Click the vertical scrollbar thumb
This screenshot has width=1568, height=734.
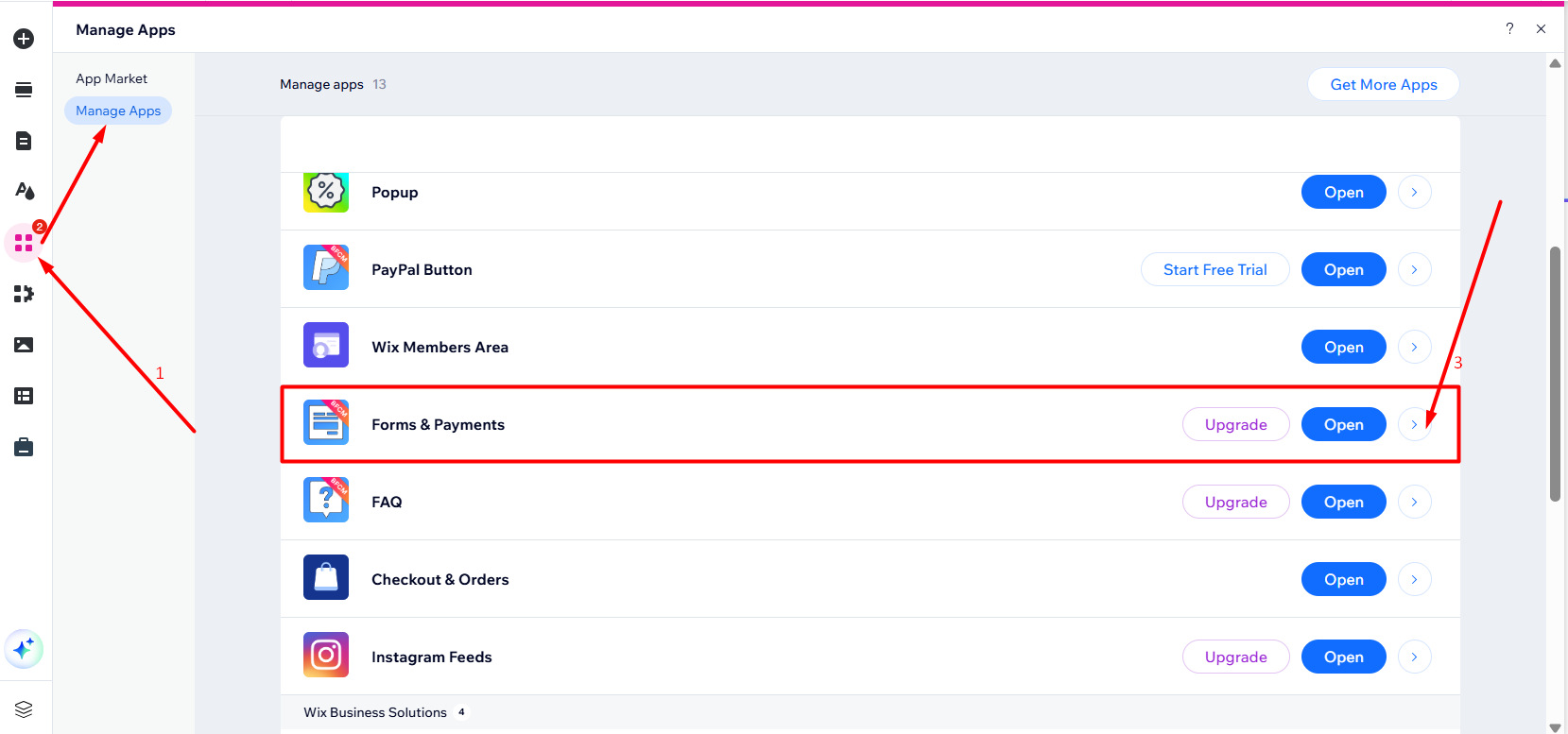(1555, 373)
